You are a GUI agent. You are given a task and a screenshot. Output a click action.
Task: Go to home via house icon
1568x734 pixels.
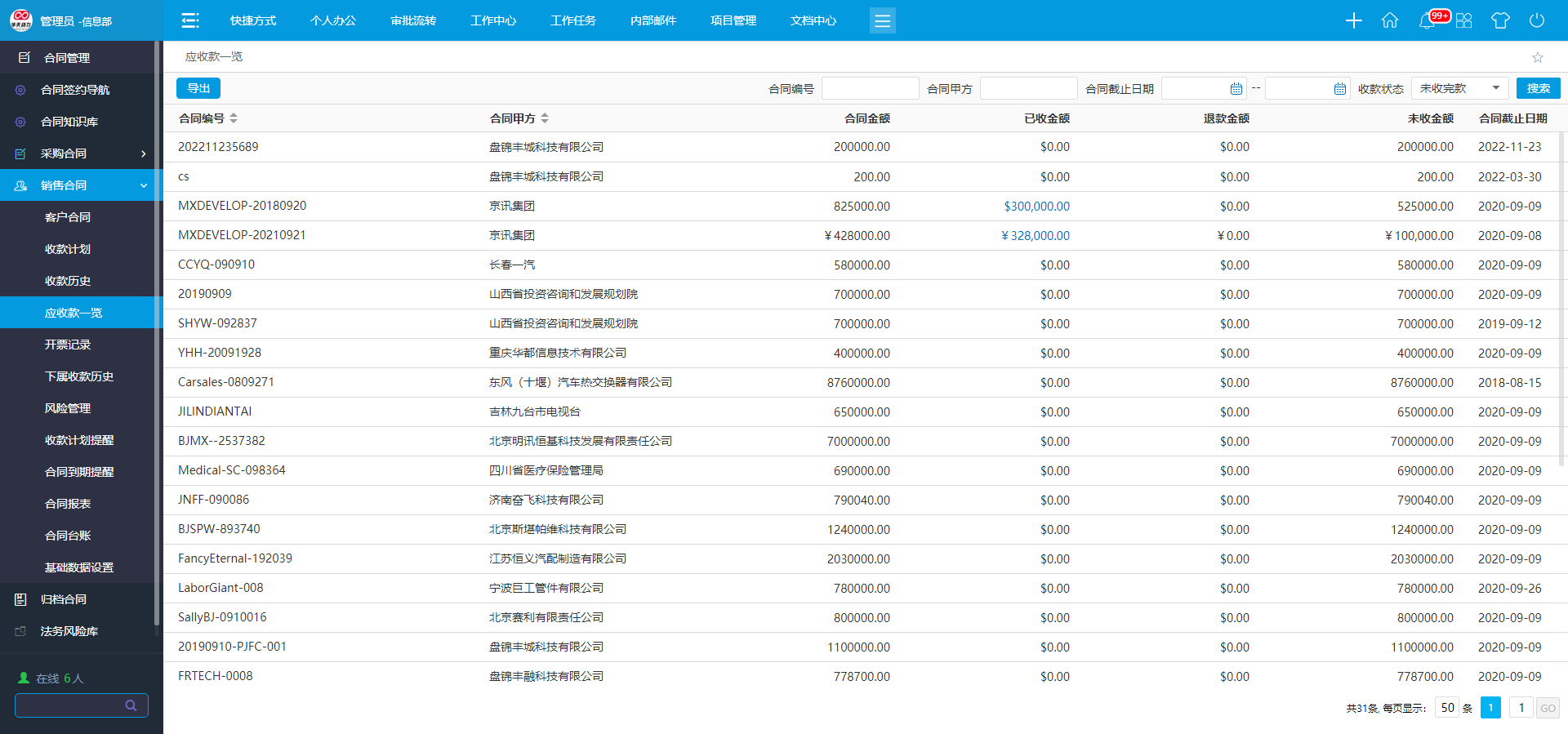pos(1390,20)
